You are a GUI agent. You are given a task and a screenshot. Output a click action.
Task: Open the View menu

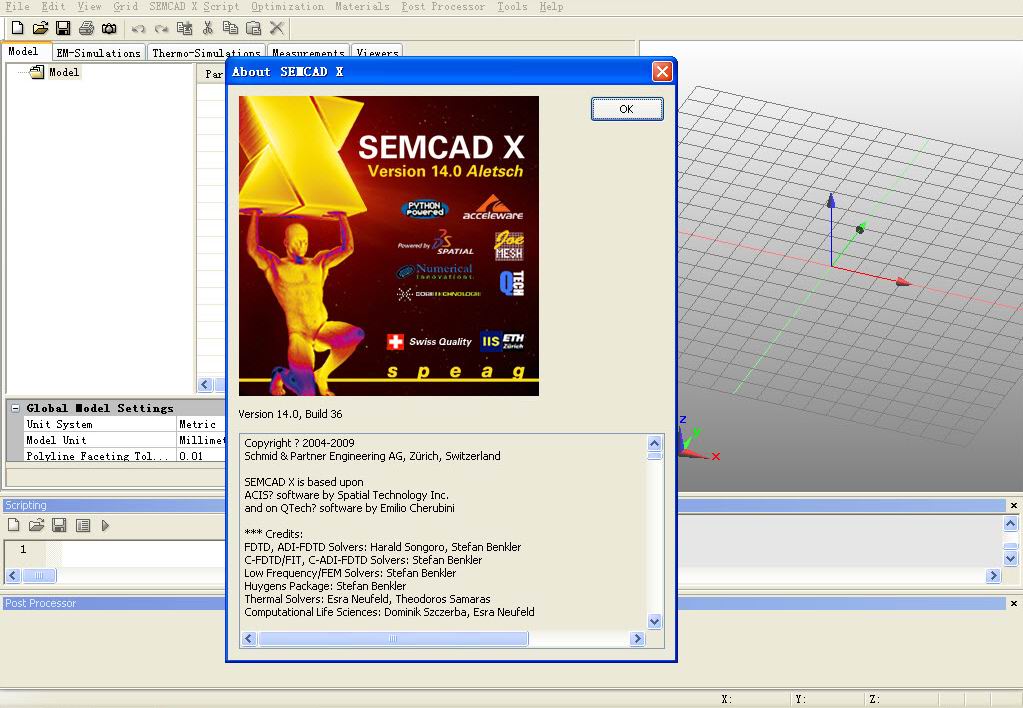(89, 7)
